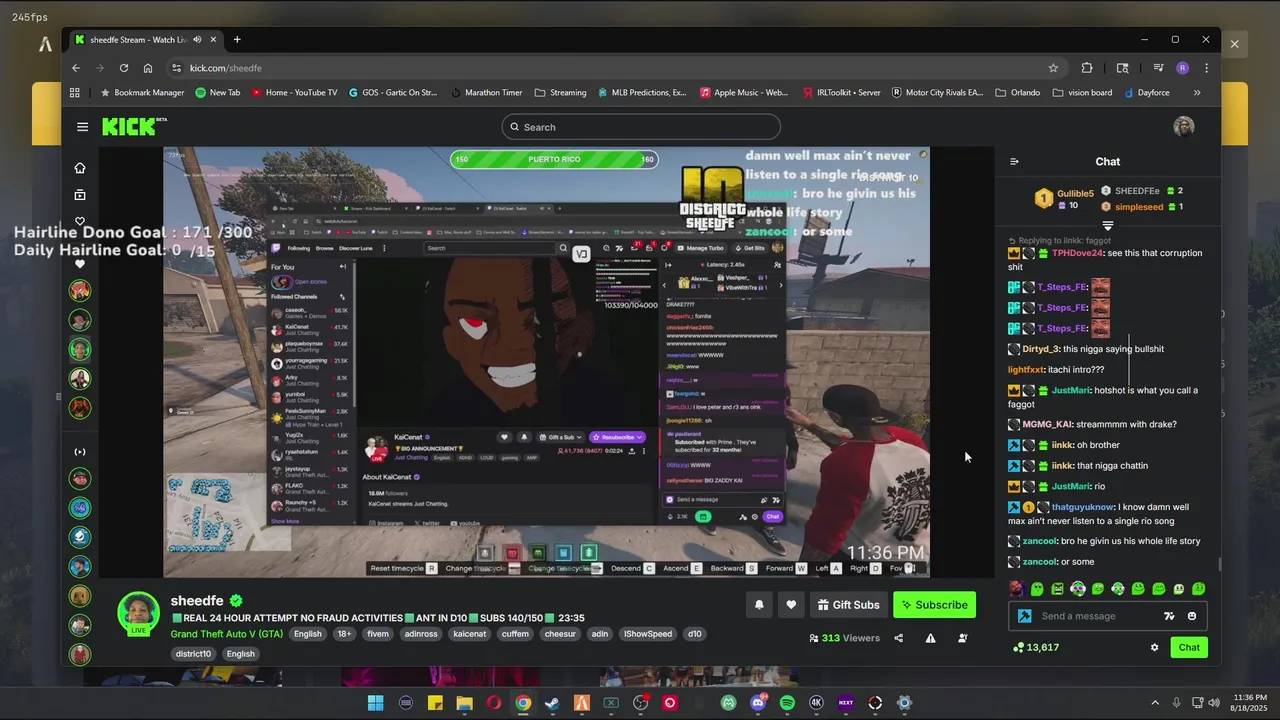Collapse the chat panel with arrow icon
The image size is (1280, 720).
click(x=1014, y=161)
